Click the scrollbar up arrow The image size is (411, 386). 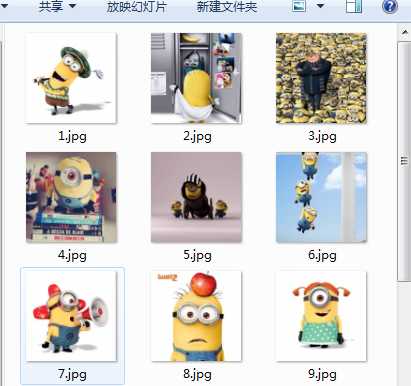(404, 33)
